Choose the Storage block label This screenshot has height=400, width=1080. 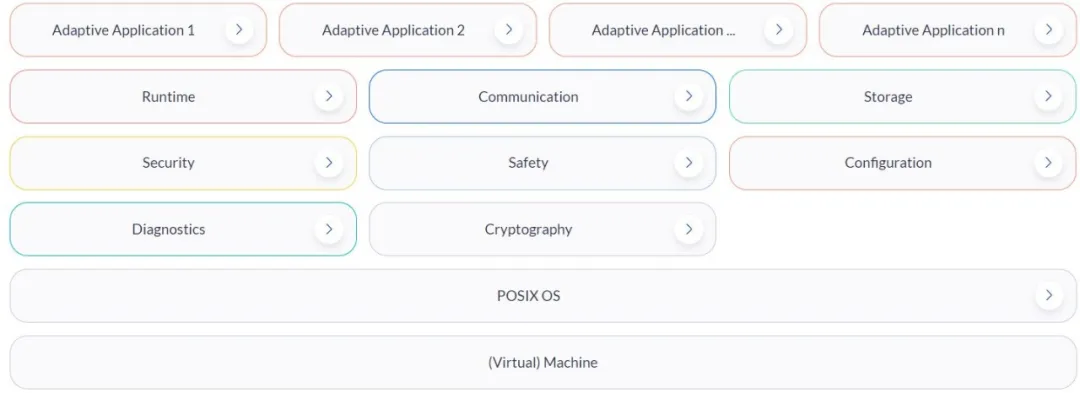click(x=888, y=96)
